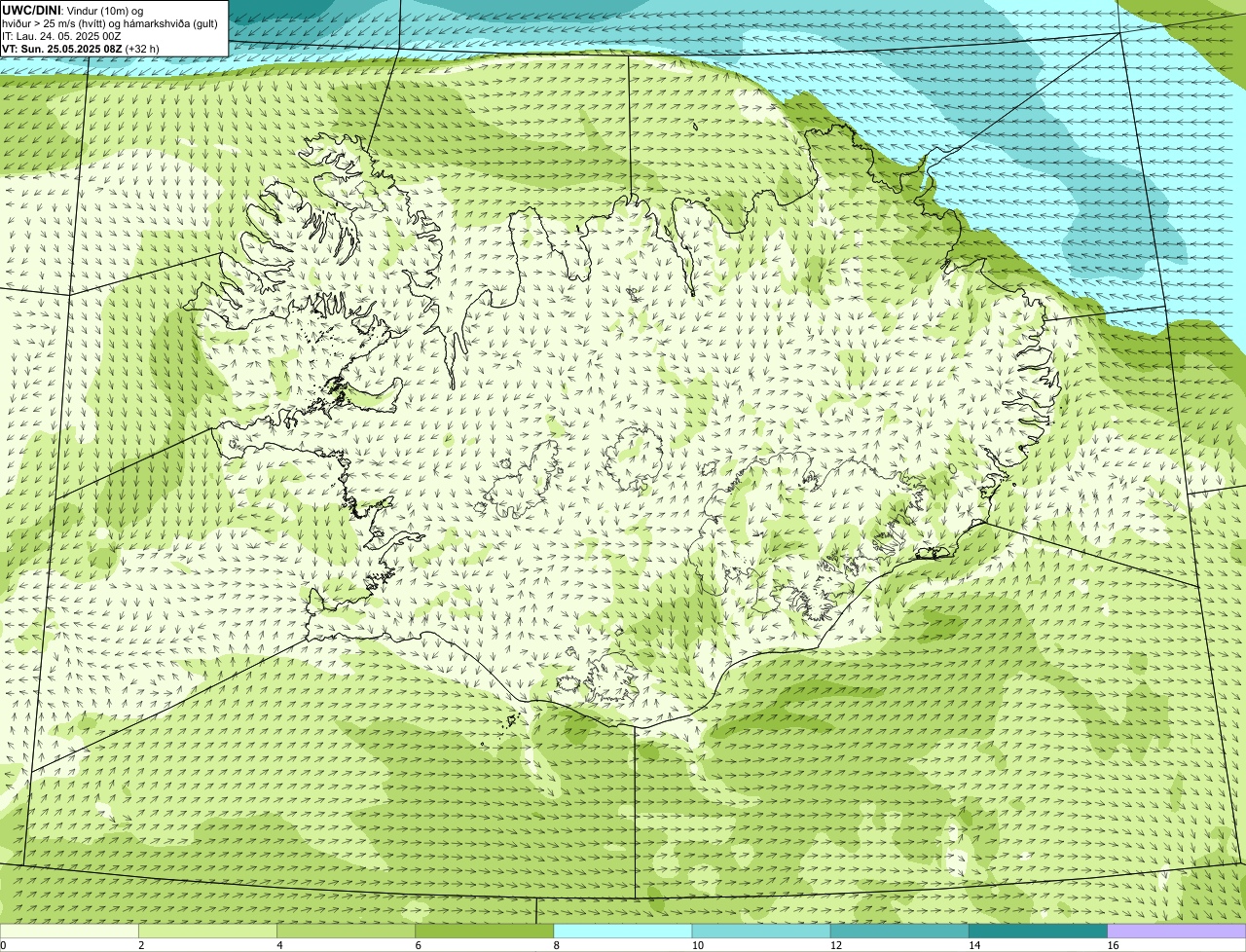Click the 4–6 m/s green legend swatch

(x=347, y=932)
